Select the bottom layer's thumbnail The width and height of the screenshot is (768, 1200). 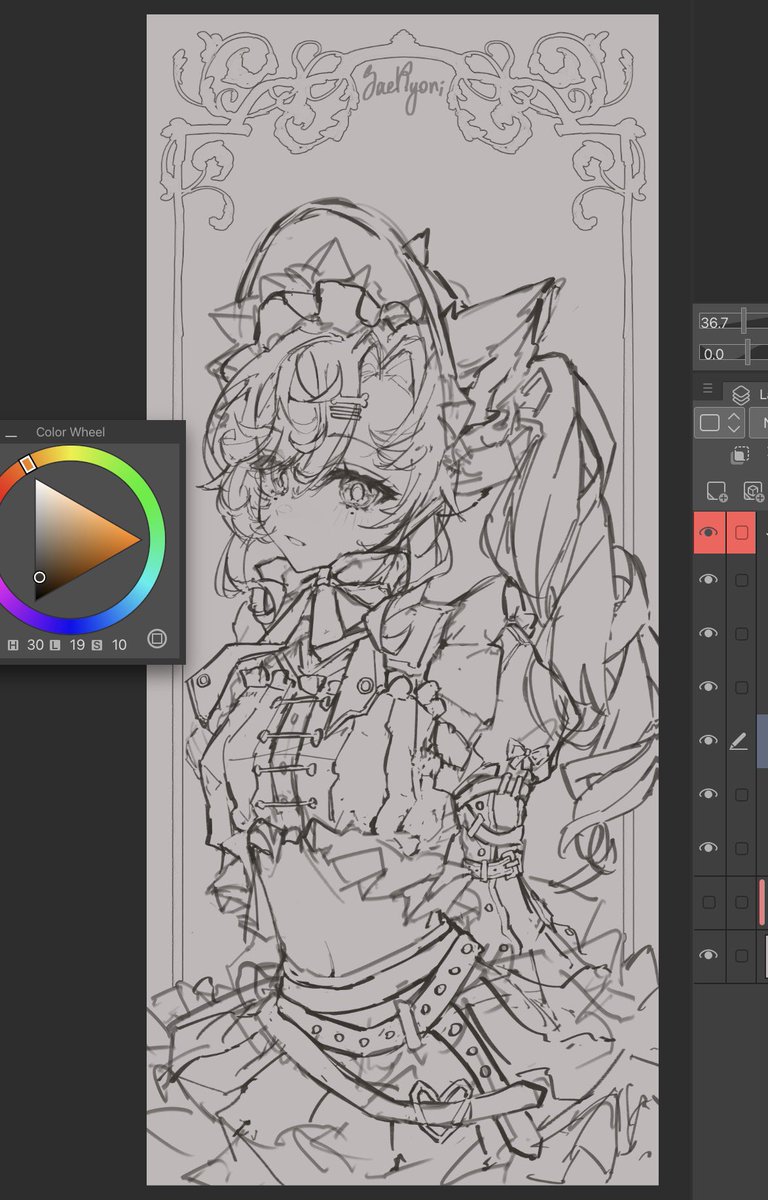[x=766, y=956]
